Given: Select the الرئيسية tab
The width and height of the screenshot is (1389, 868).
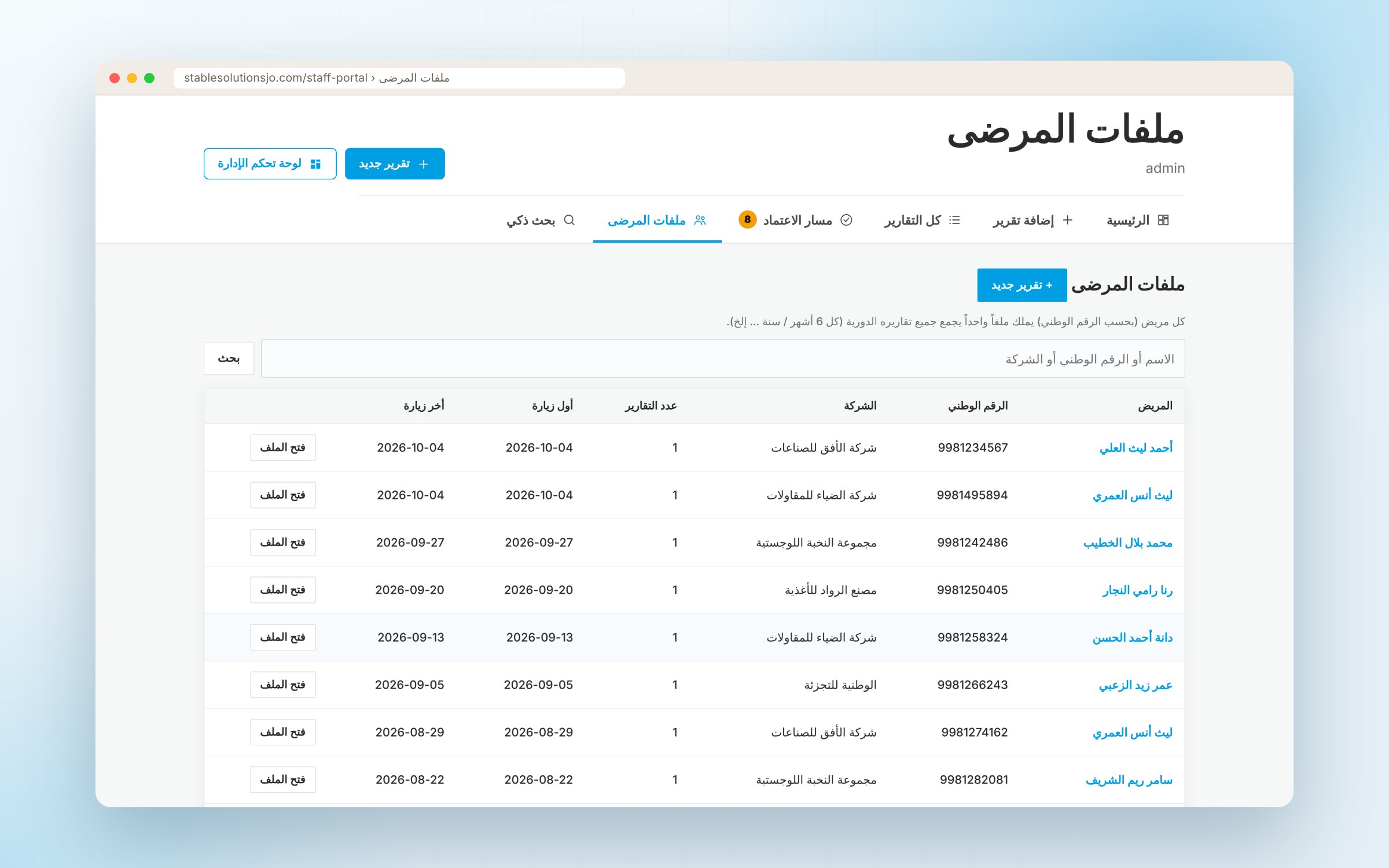Looking at the screenshot, I should pyautogui.click(x=1138, y=220).
